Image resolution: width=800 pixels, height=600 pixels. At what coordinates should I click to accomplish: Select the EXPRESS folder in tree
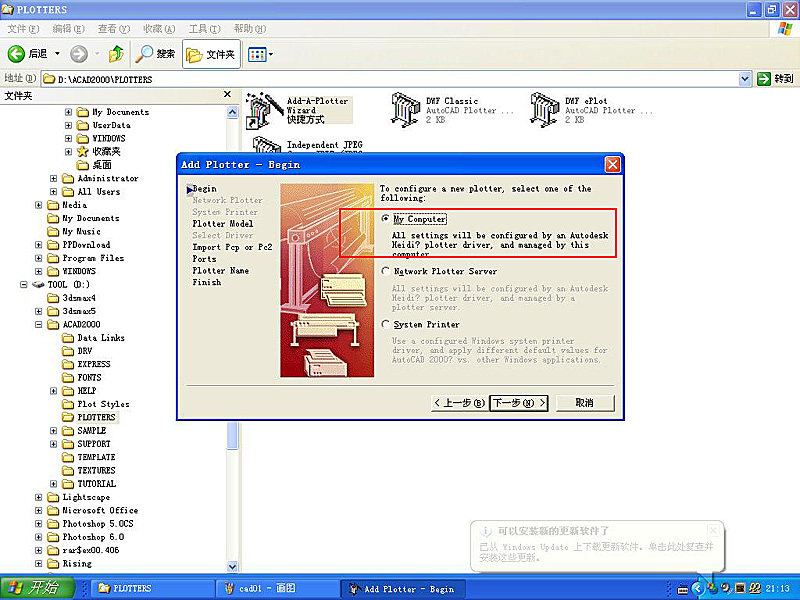87,364
